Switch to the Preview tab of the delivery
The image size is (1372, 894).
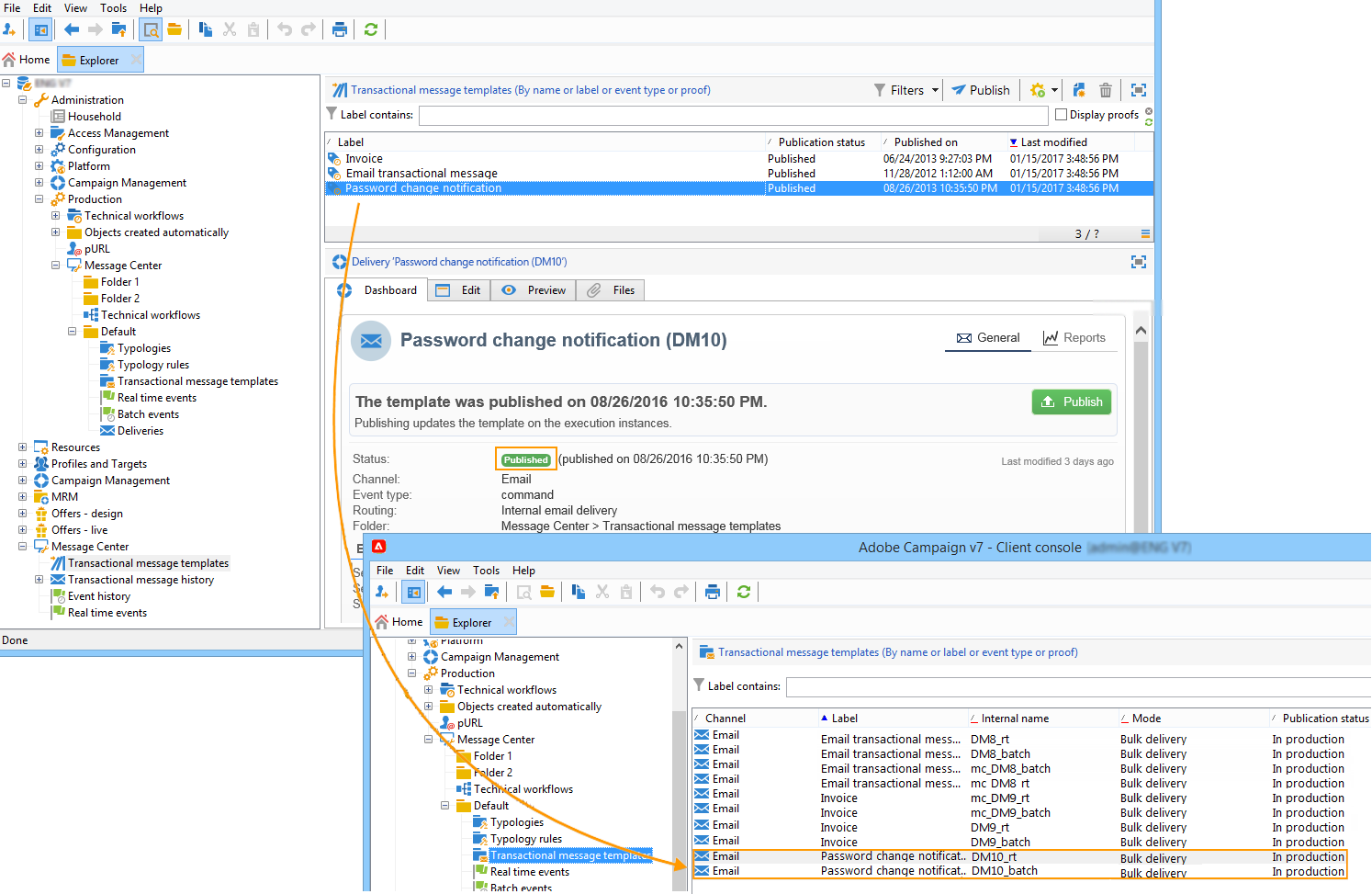point(534,290)
